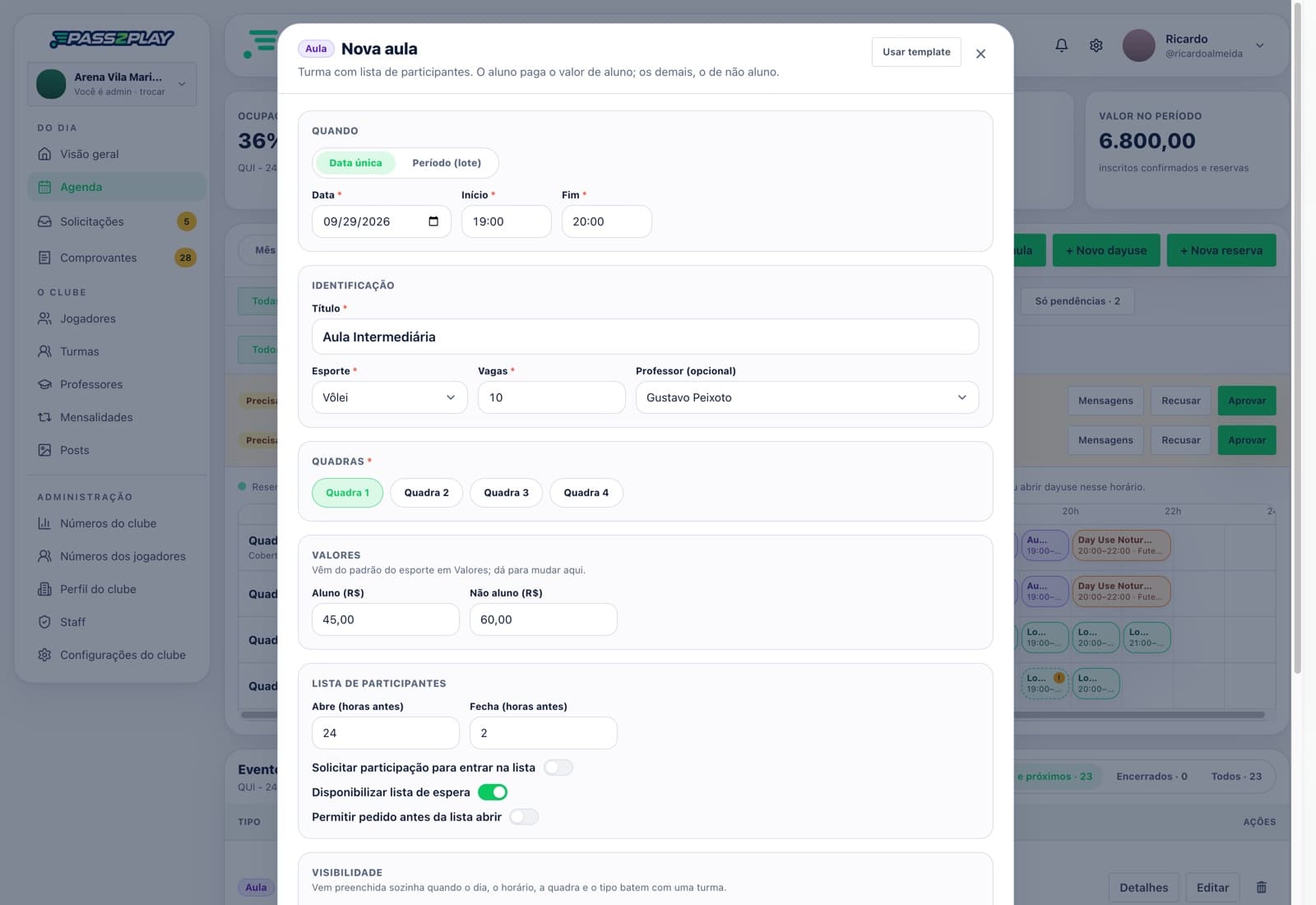Open the Todos · 23 tab

point(1236,776)
